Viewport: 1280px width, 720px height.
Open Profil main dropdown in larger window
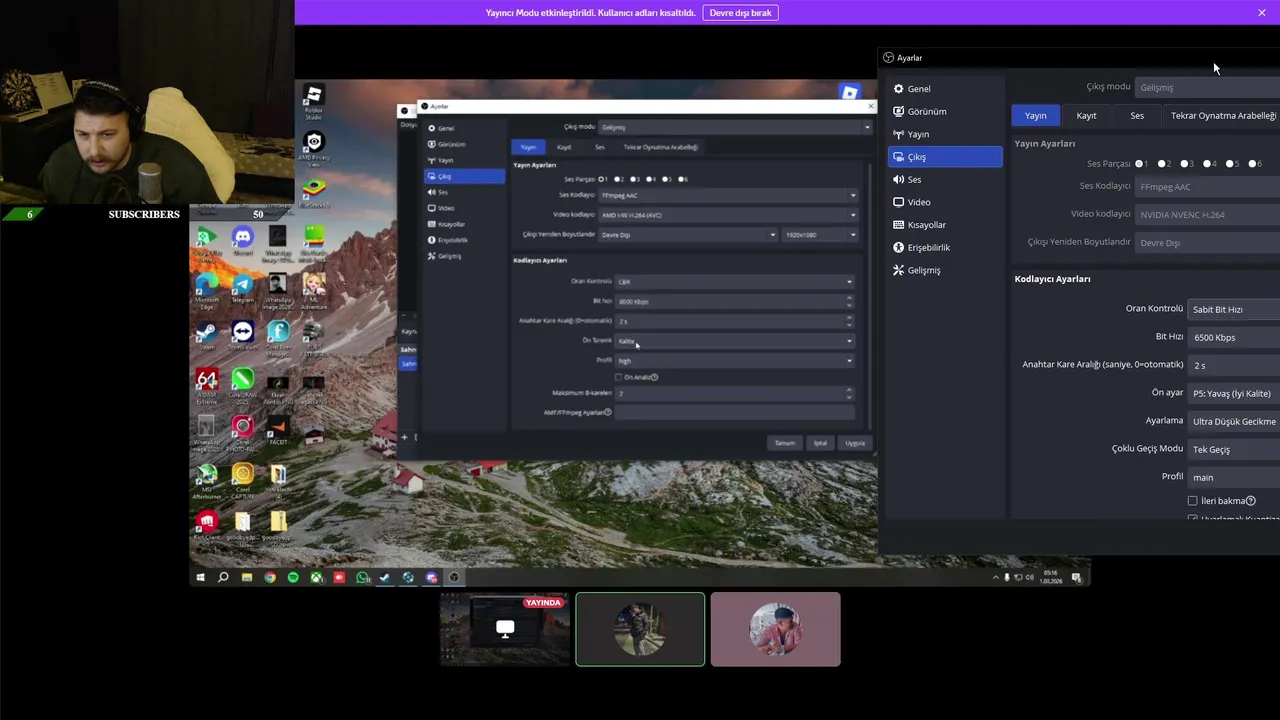coord(1233,478)
